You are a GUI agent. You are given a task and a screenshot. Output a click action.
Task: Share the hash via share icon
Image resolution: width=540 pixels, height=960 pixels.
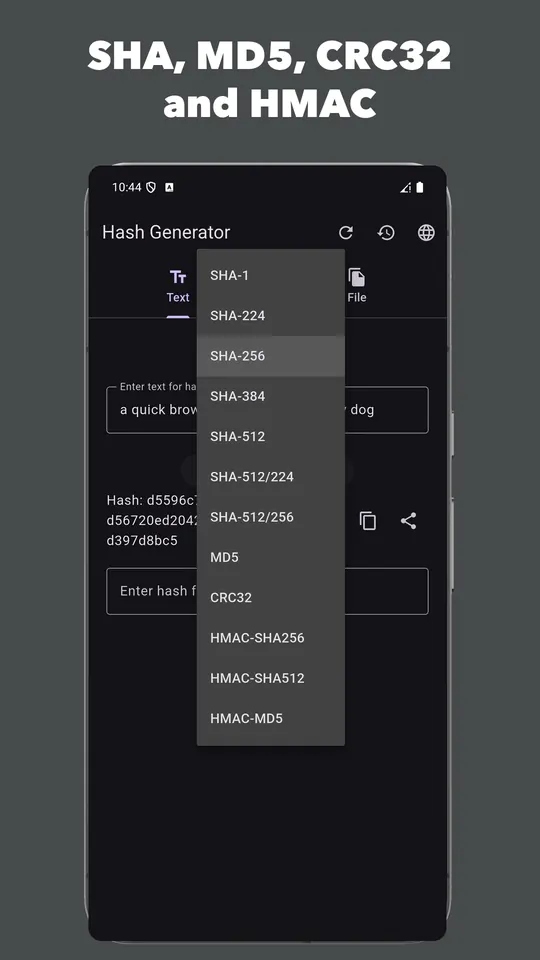click(408, 521)
